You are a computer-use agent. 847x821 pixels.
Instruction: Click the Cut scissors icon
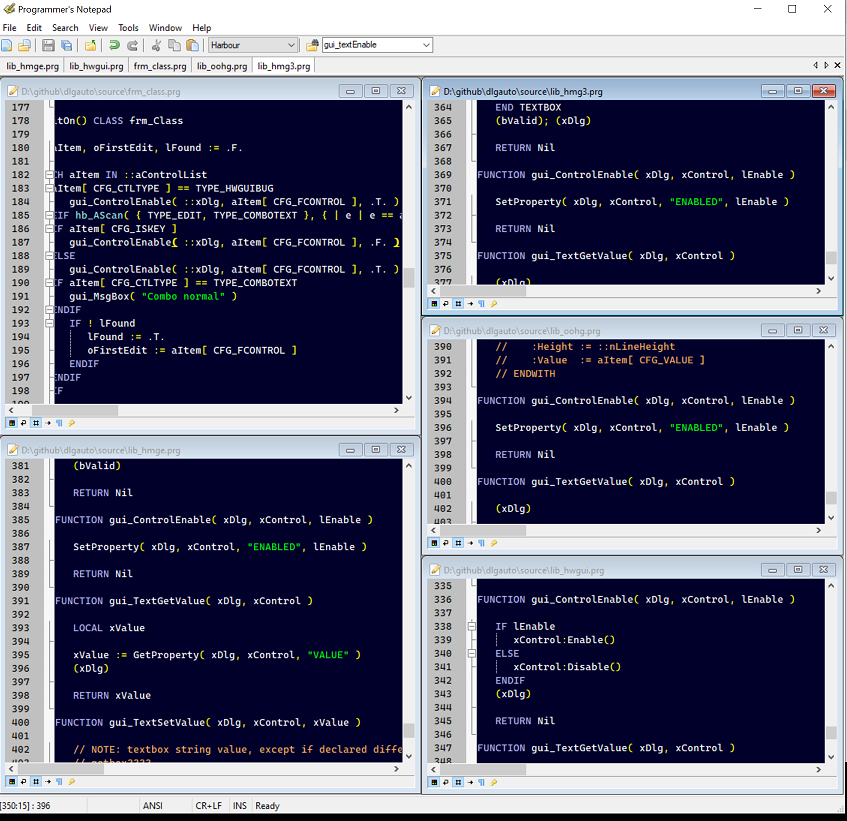pos(156,45)
